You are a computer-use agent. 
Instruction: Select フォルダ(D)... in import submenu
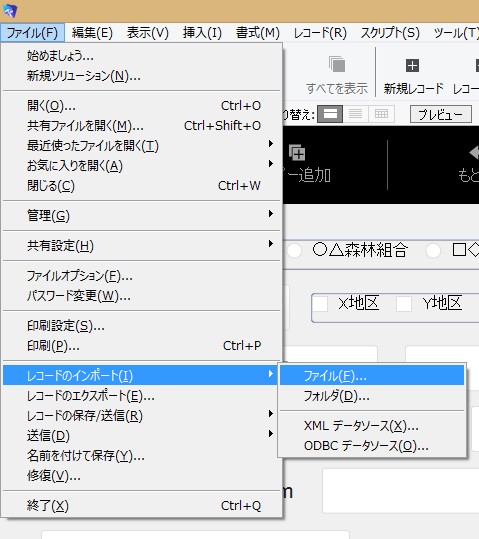click(x=372, y=396)
